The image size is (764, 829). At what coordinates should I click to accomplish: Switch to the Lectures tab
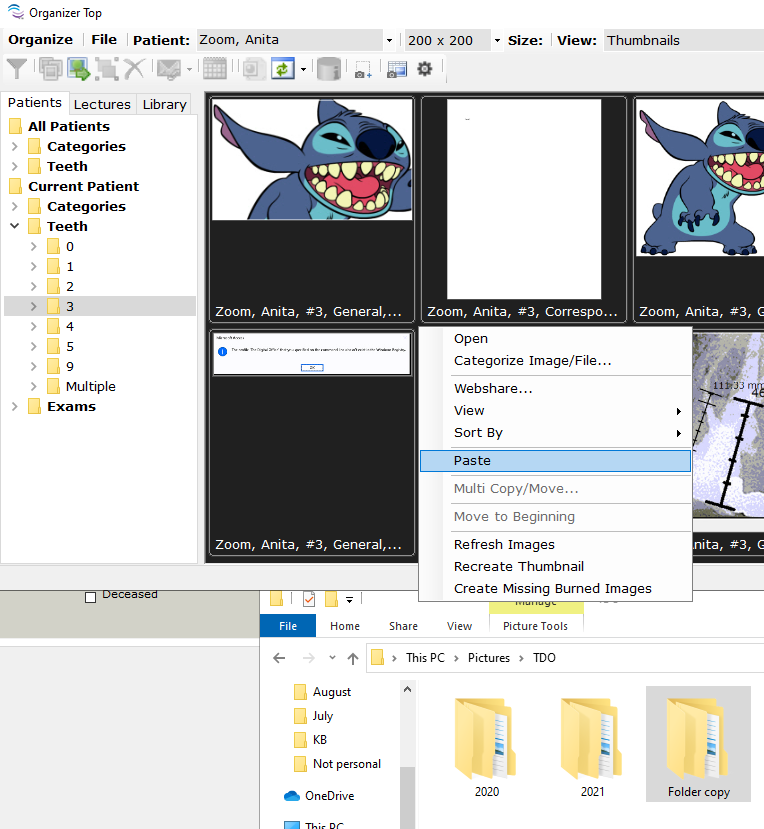click(x=102, y=104)
